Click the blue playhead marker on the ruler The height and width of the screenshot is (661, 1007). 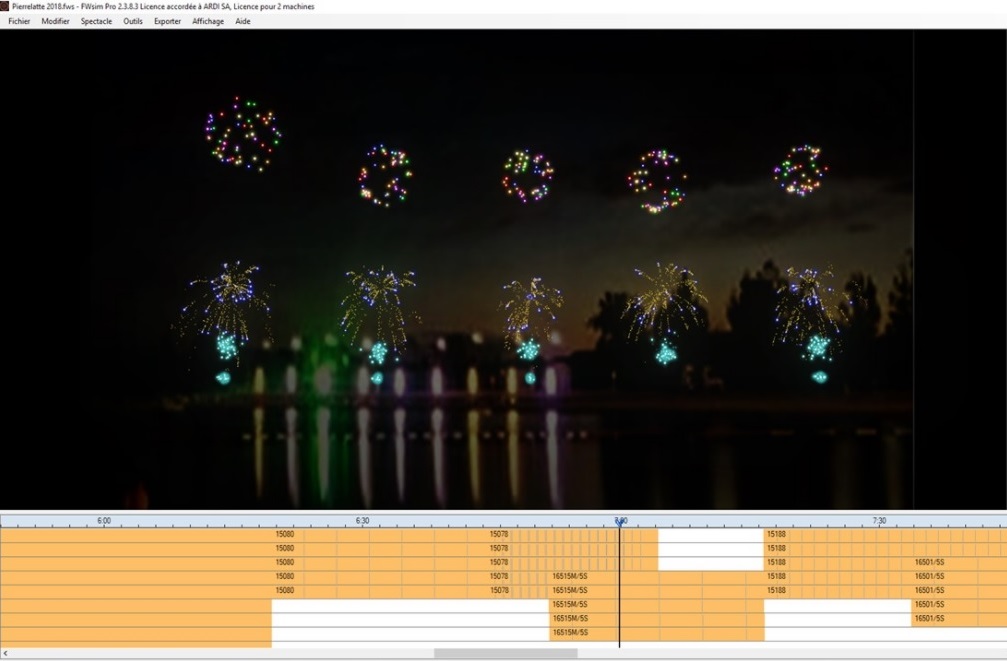point(620,522)
